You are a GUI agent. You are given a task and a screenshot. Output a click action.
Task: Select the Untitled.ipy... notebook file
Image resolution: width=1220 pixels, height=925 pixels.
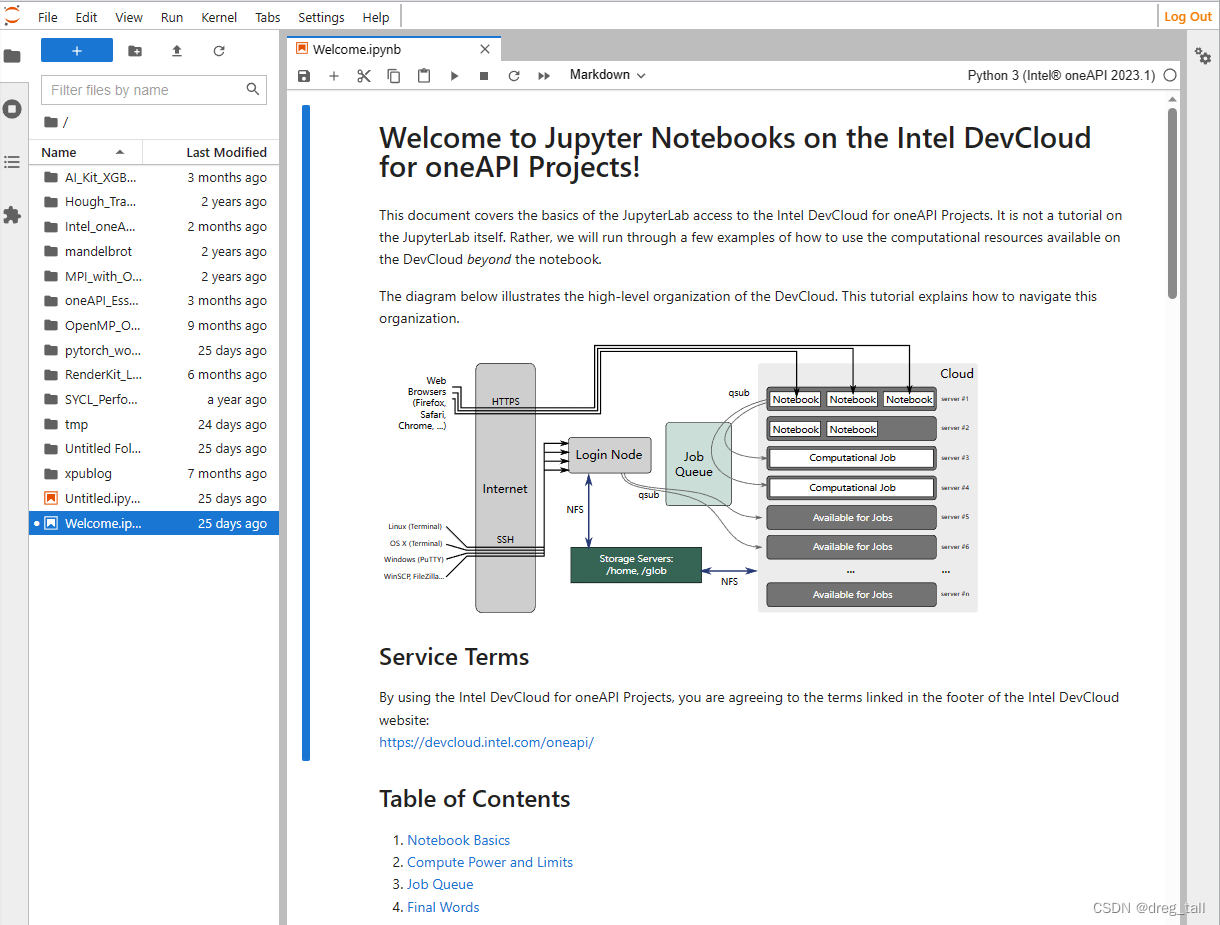[154, 498]
